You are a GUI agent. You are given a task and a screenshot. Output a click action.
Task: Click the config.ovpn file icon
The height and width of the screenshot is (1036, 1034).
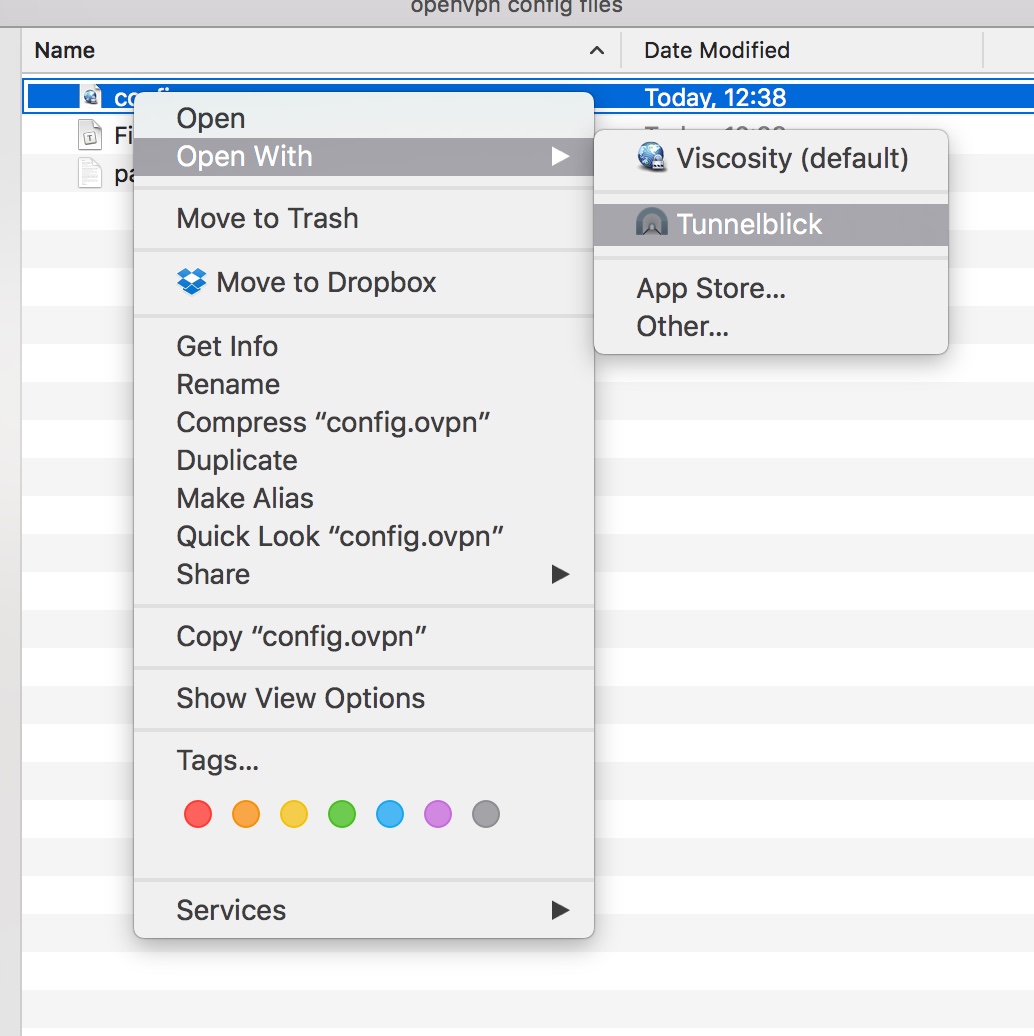[x=92, y=97]
